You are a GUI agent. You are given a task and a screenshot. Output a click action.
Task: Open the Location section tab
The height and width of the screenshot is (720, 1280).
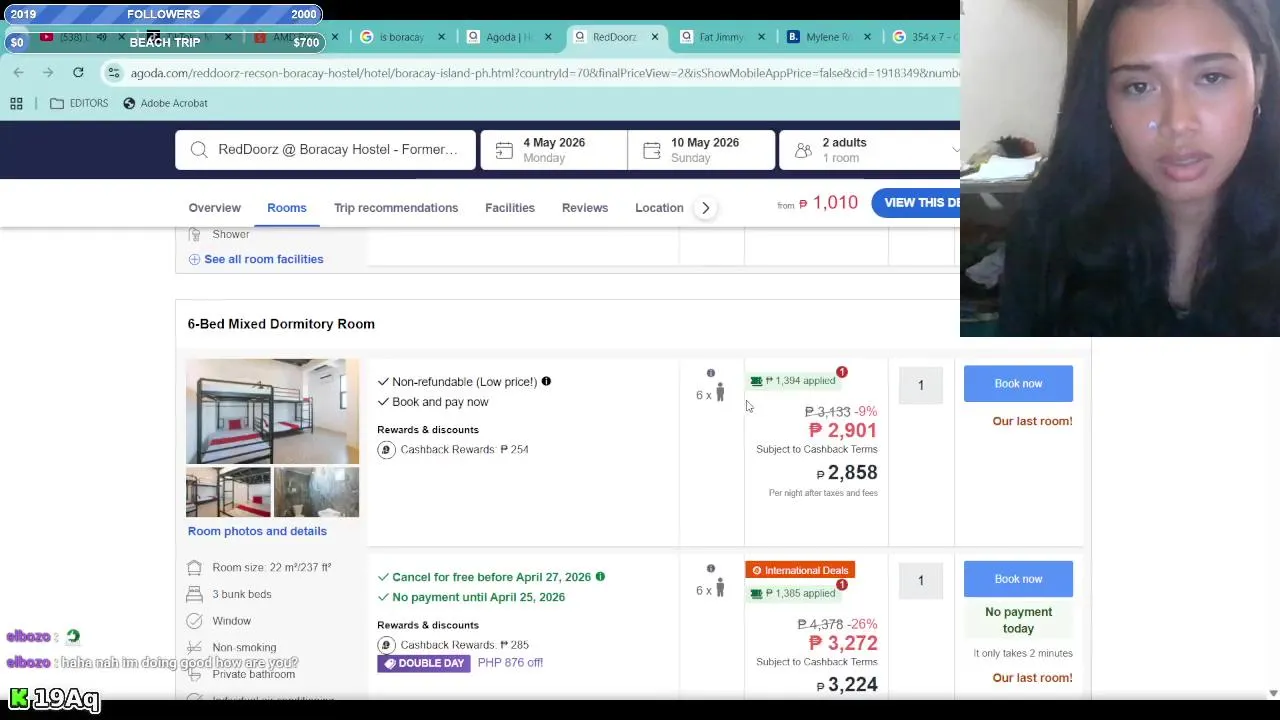point(659,208)
